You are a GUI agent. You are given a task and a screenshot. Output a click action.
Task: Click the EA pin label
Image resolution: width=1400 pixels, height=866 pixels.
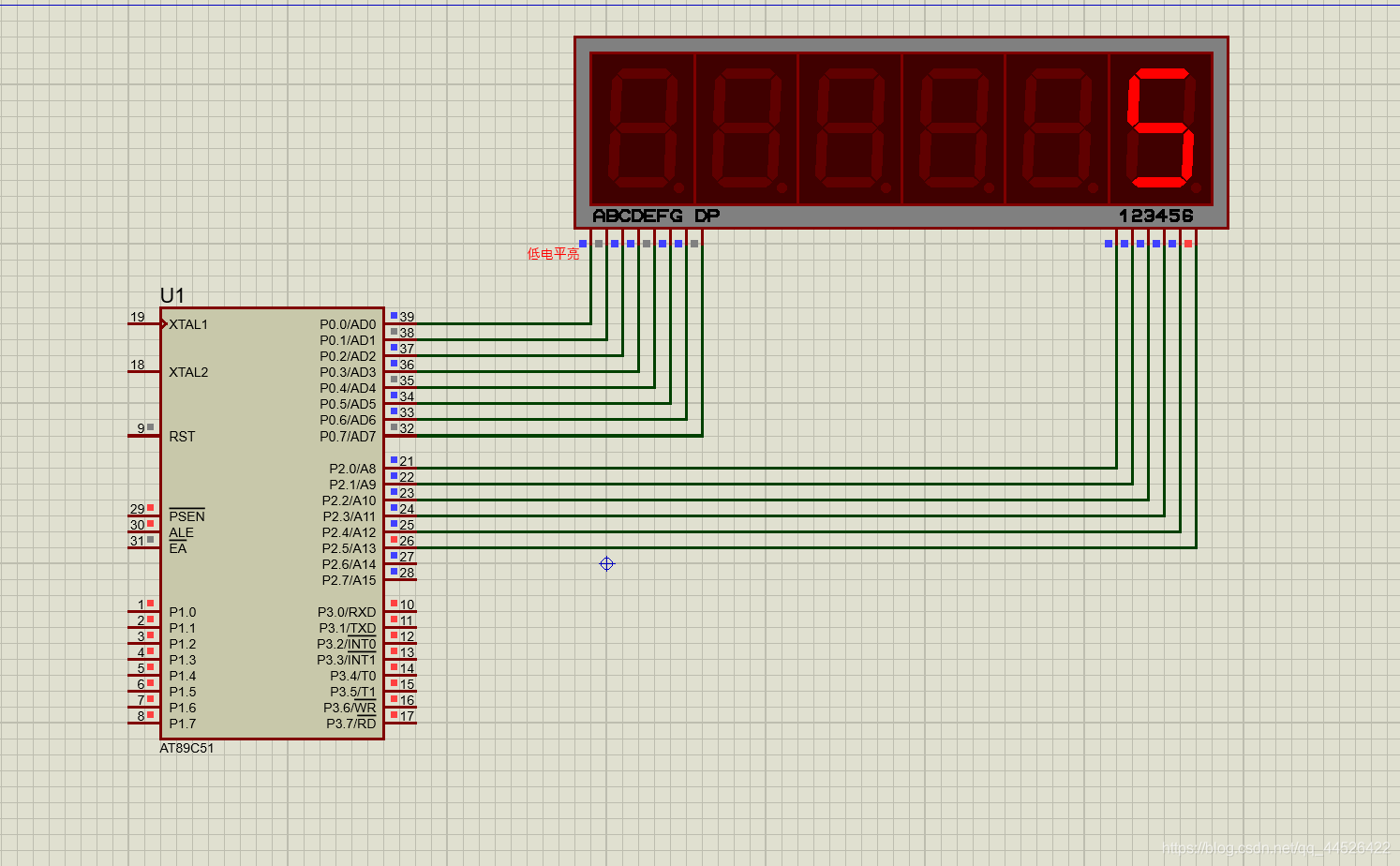[x=177, y=548]
